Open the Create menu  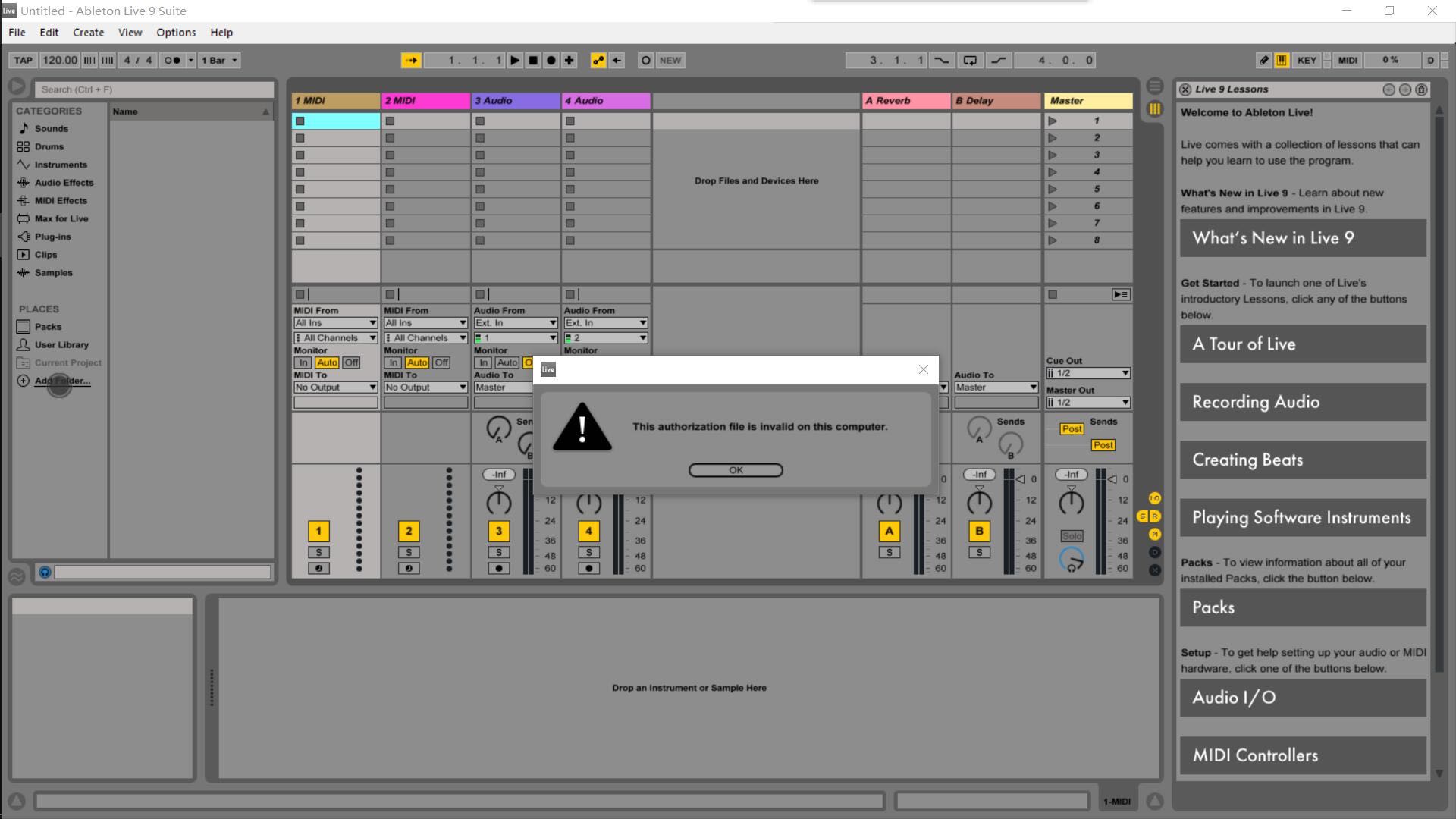pyautogui.click(x=88, y=33)
